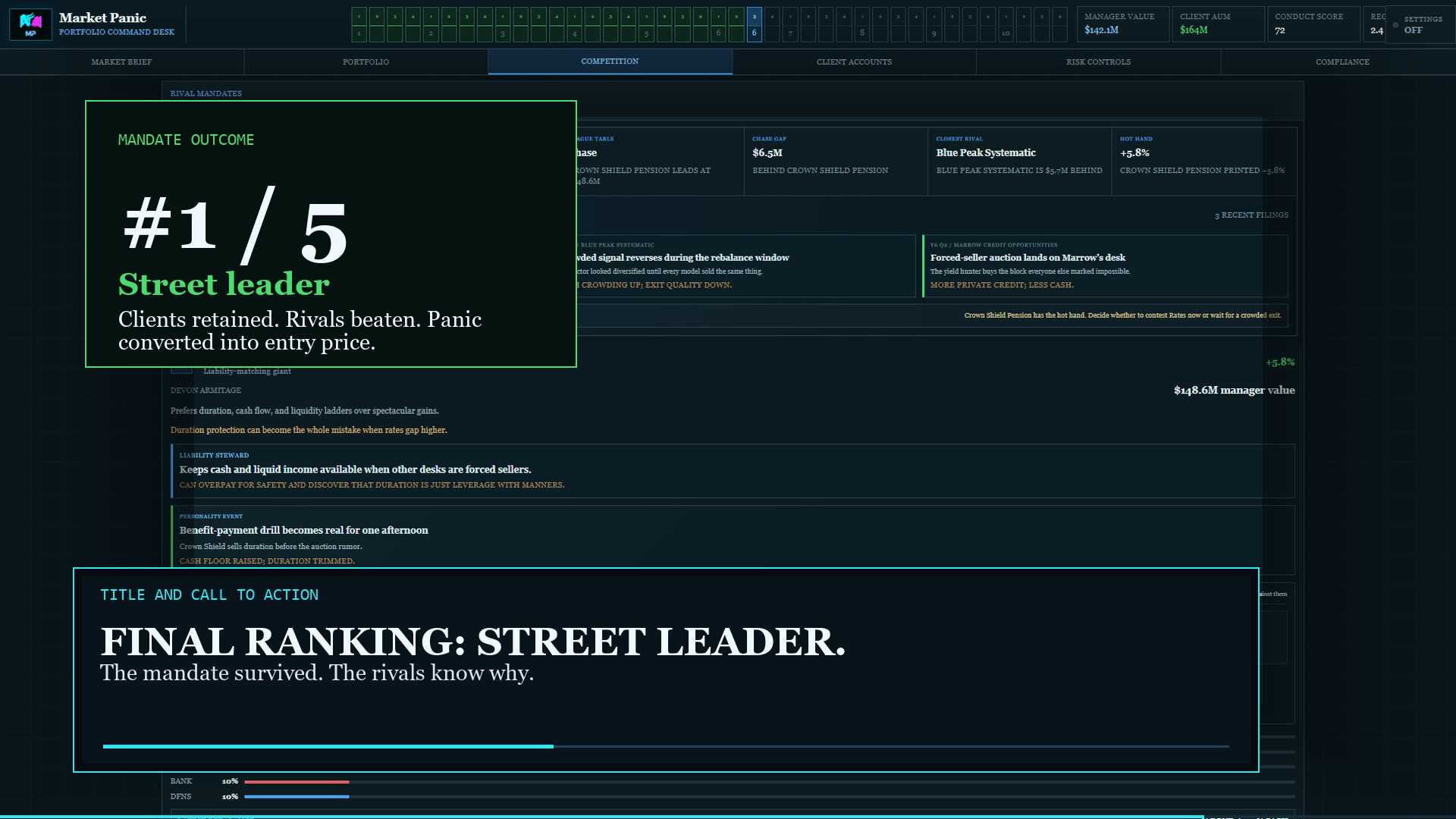
Task: Open the Client Accounts tab
Action: coord(854,61)
